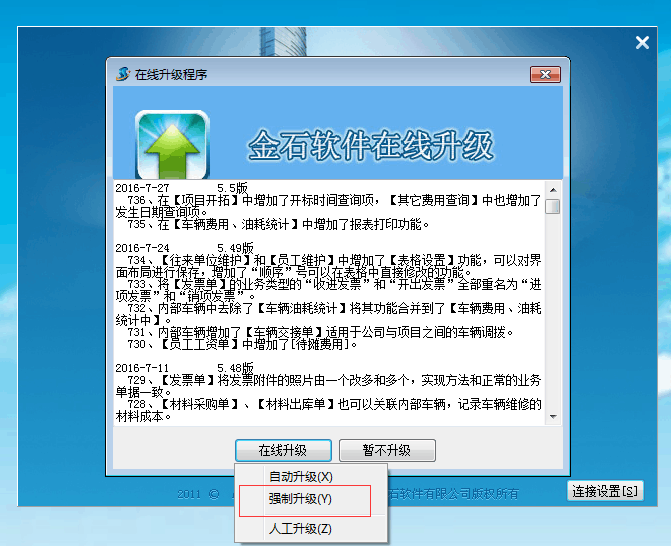This screenshot has height=546, width=671.
Task: Click the 在线升级程序 title bar text
Action: tap(172, 76)
